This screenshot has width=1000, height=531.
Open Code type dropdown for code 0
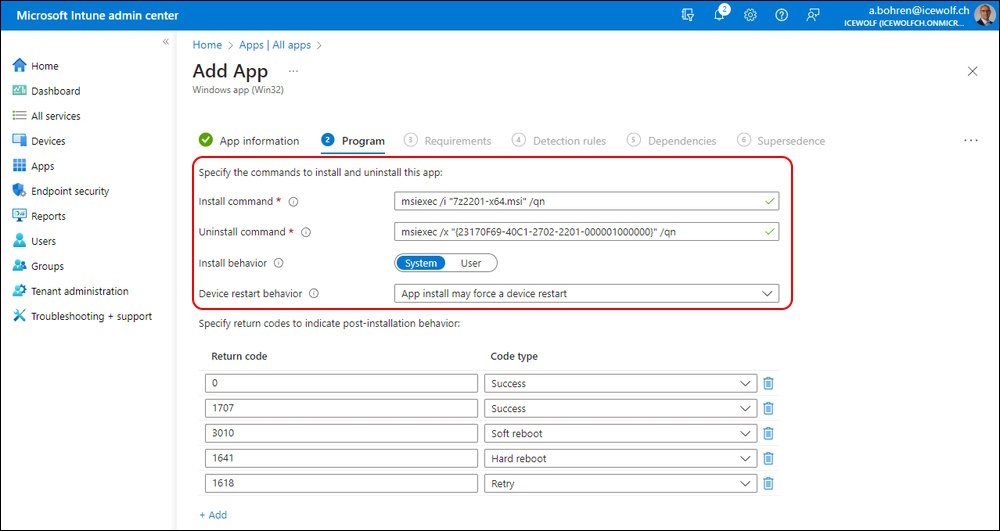click(x=621, y=383)
